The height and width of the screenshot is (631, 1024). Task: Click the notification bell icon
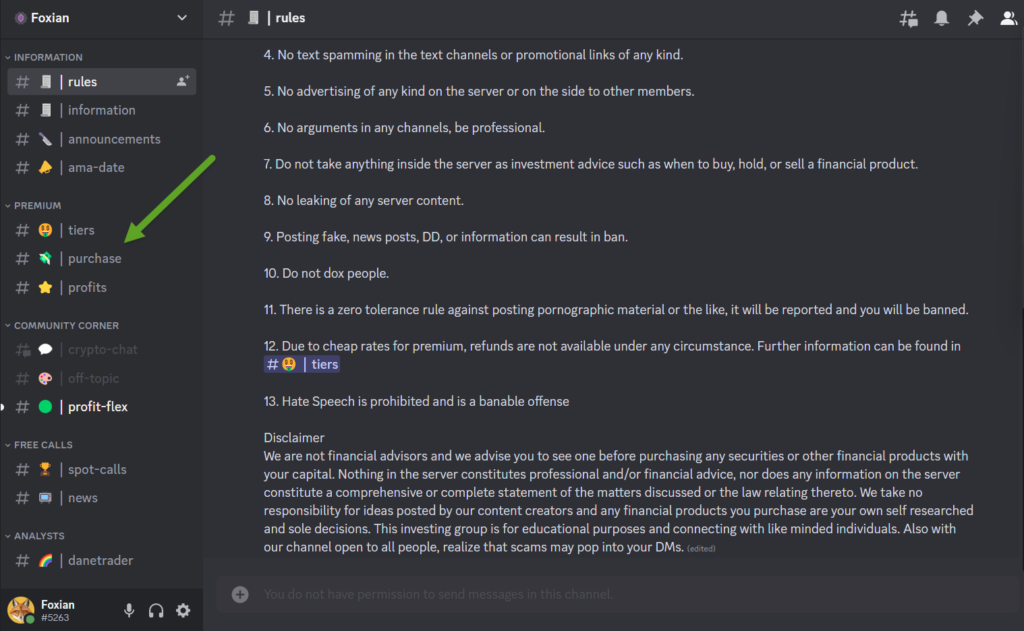click(x=941, y=18)
